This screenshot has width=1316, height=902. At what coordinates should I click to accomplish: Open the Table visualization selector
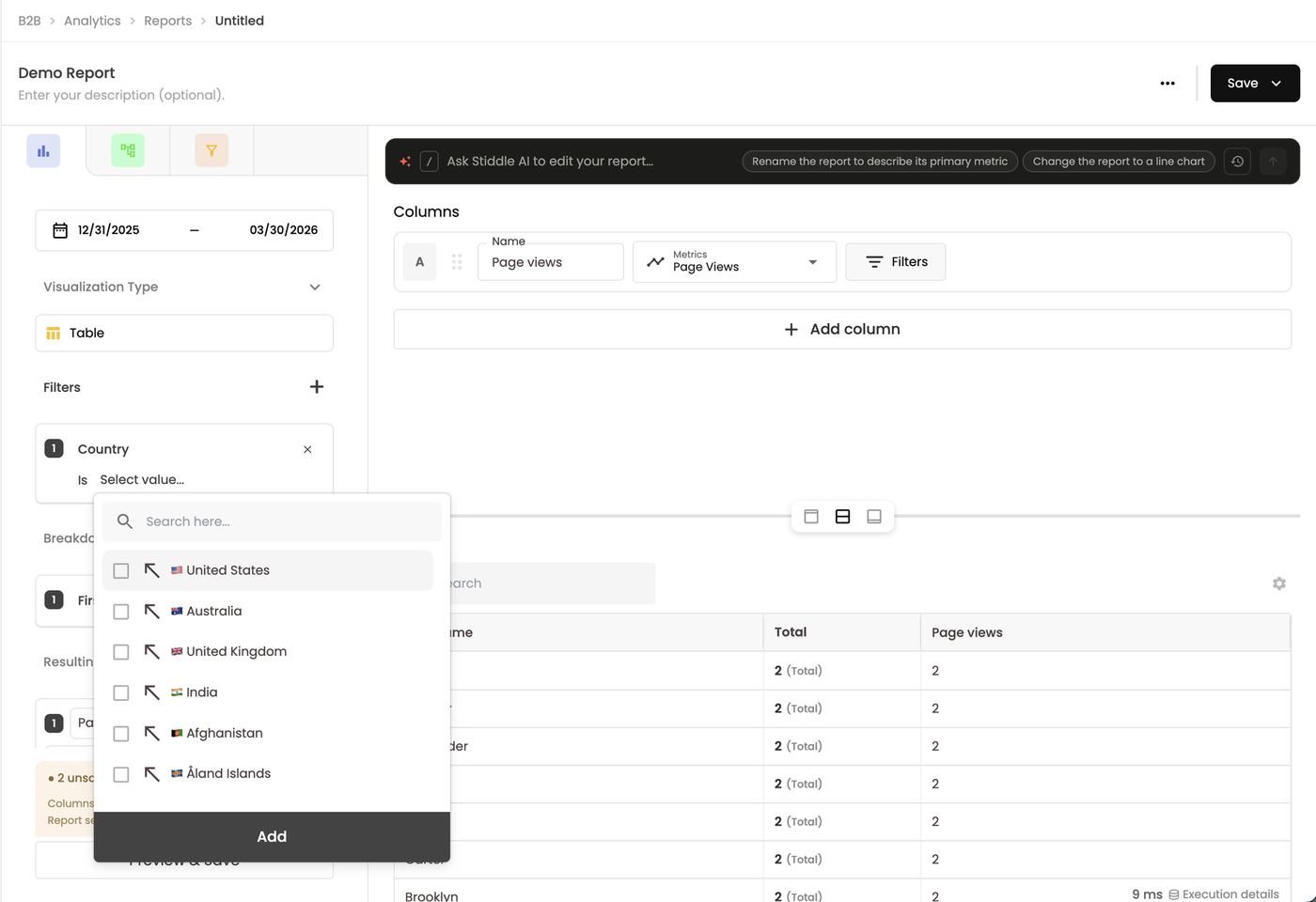[184, 334]
